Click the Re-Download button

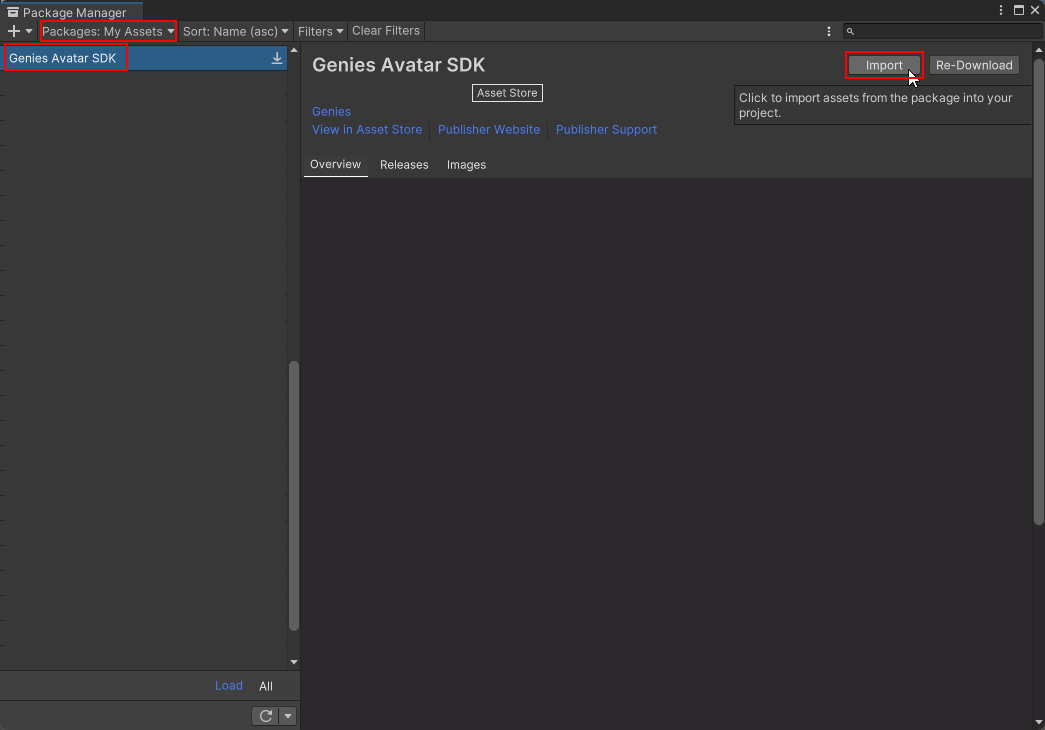pyautogui.click(x=973, y=65)
